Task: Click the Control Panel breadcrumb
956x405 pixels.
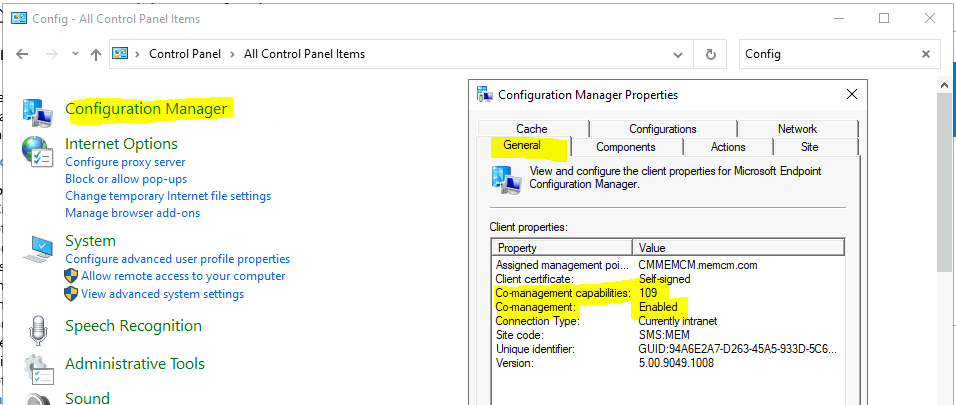Action: (185, 54)
